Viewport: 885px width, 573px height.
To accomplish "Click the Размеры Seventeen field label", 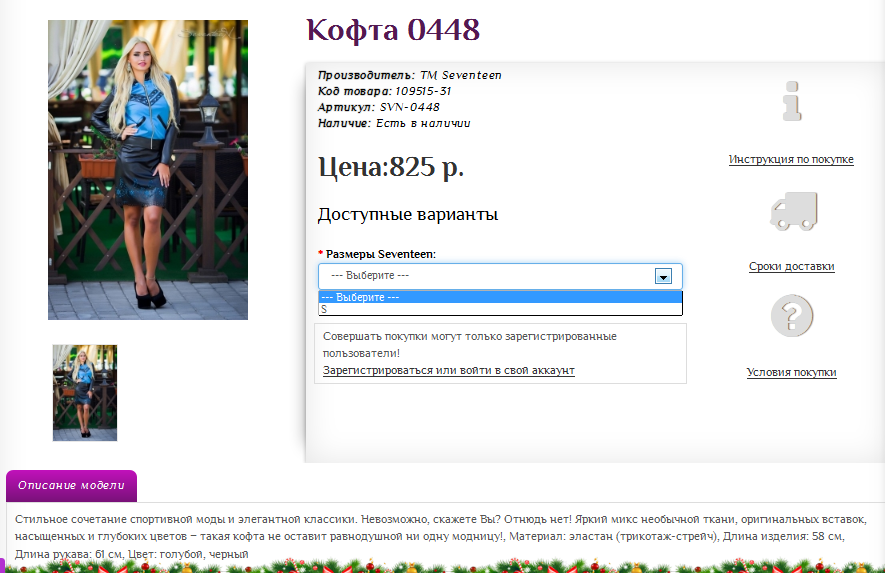I will pos(381,254).
